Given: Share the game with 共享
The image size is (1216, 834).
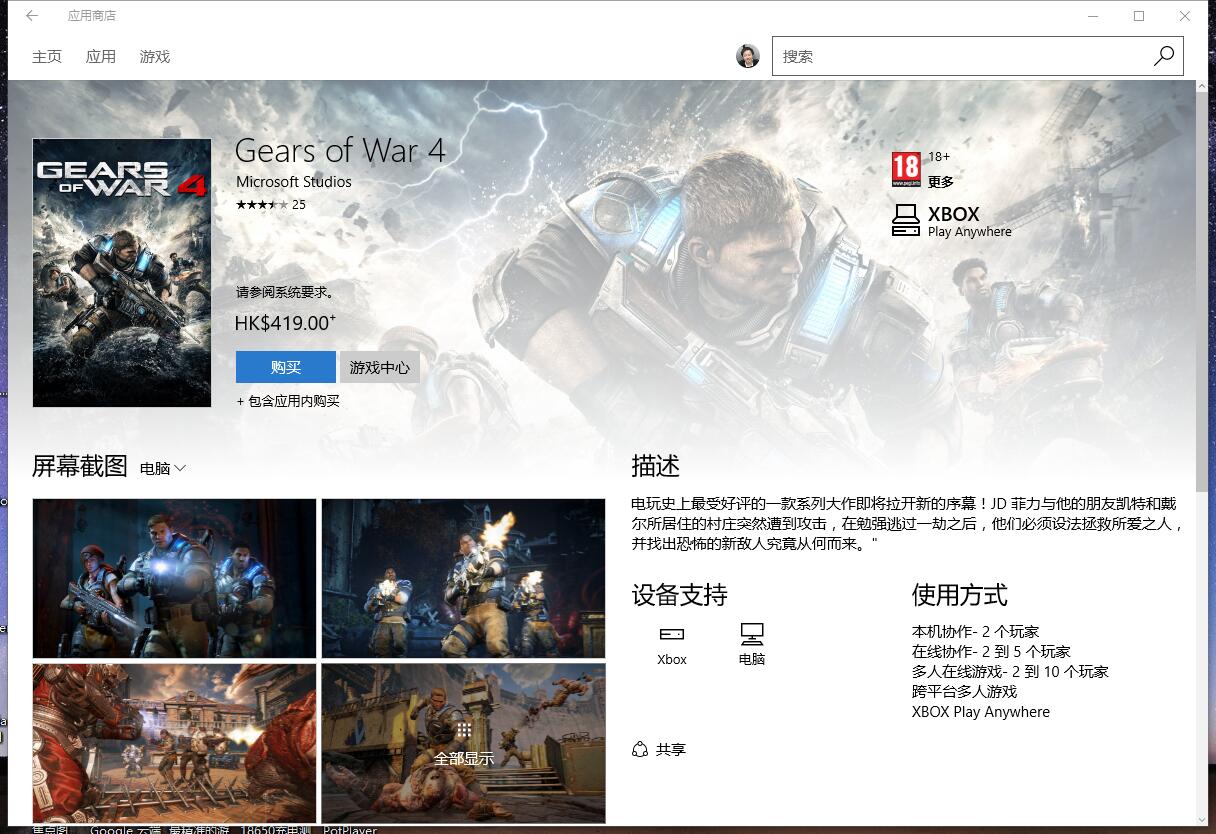Looking at the screenshot, I should coord(659,749).
